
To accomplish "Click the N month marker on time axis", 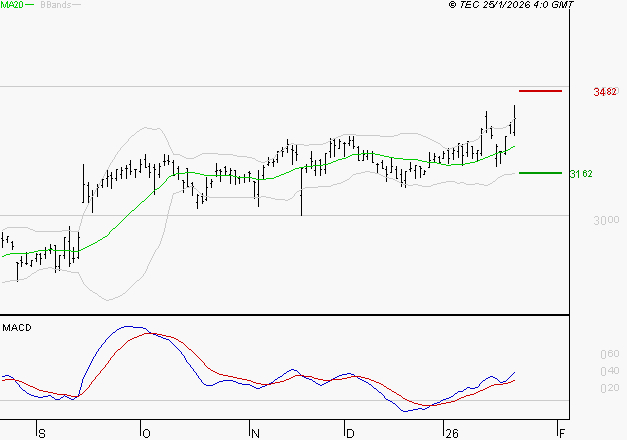I will [255, 434].
